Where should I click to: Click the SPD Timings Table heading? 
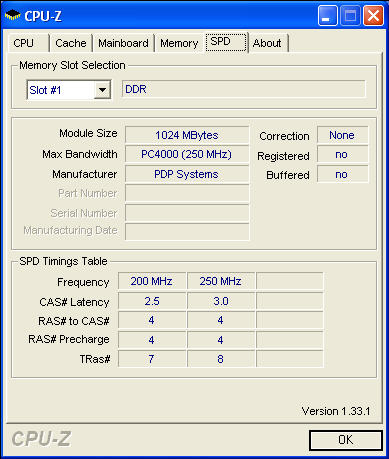[x=63, y=261]
